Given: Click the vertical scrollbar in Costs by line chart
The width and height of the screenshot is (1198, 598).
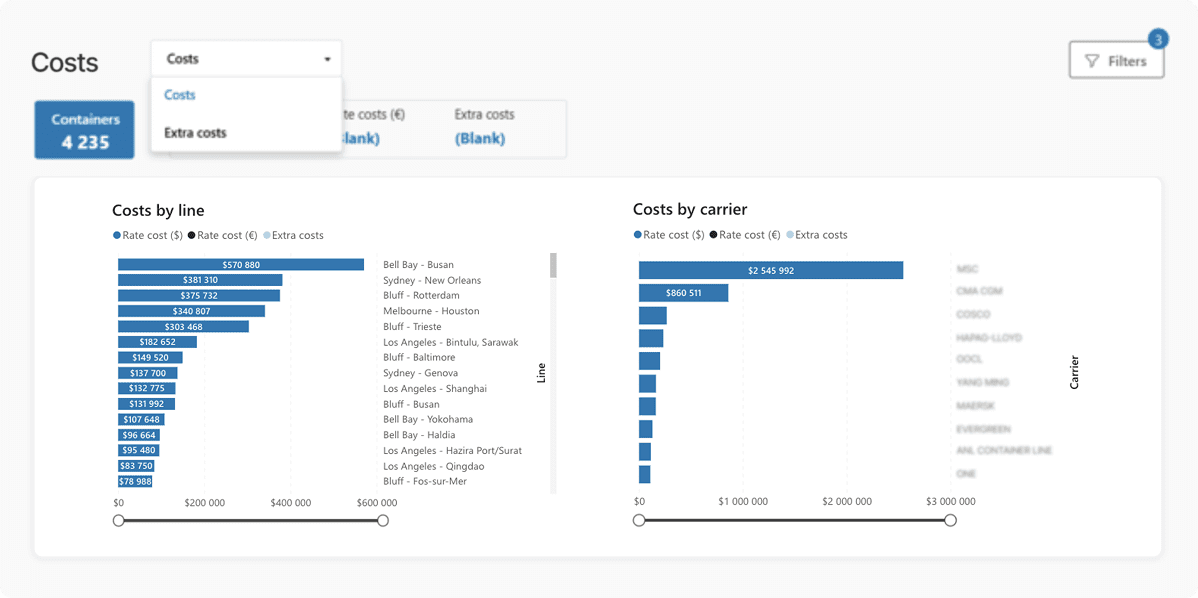Looking at the screenshot, I should click(553, 266).
